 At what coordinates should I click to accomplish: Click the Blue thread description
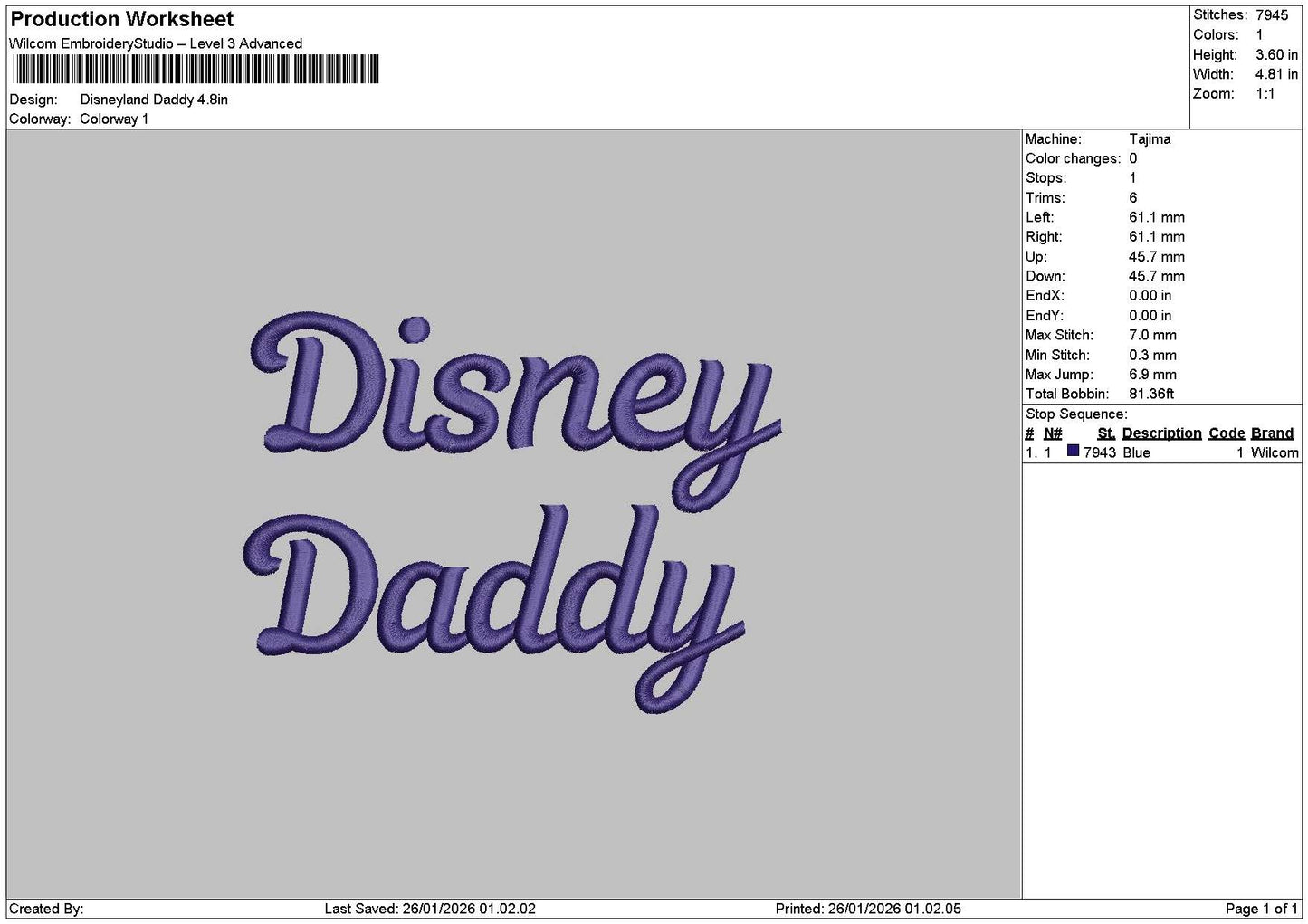1136,453
